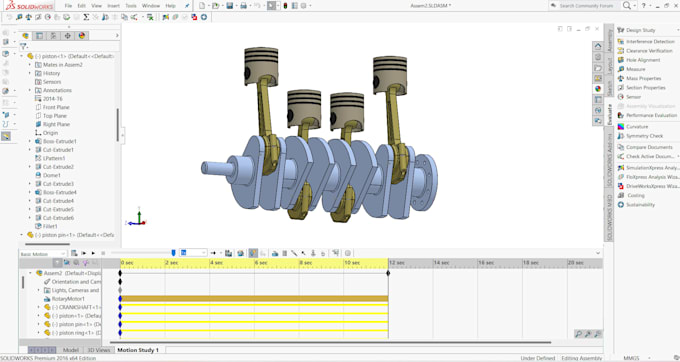Image resolution: width=680 pixels, height=362 pixels.
Task: Select the Curvature display tool
Action: (x=633, y=127)
